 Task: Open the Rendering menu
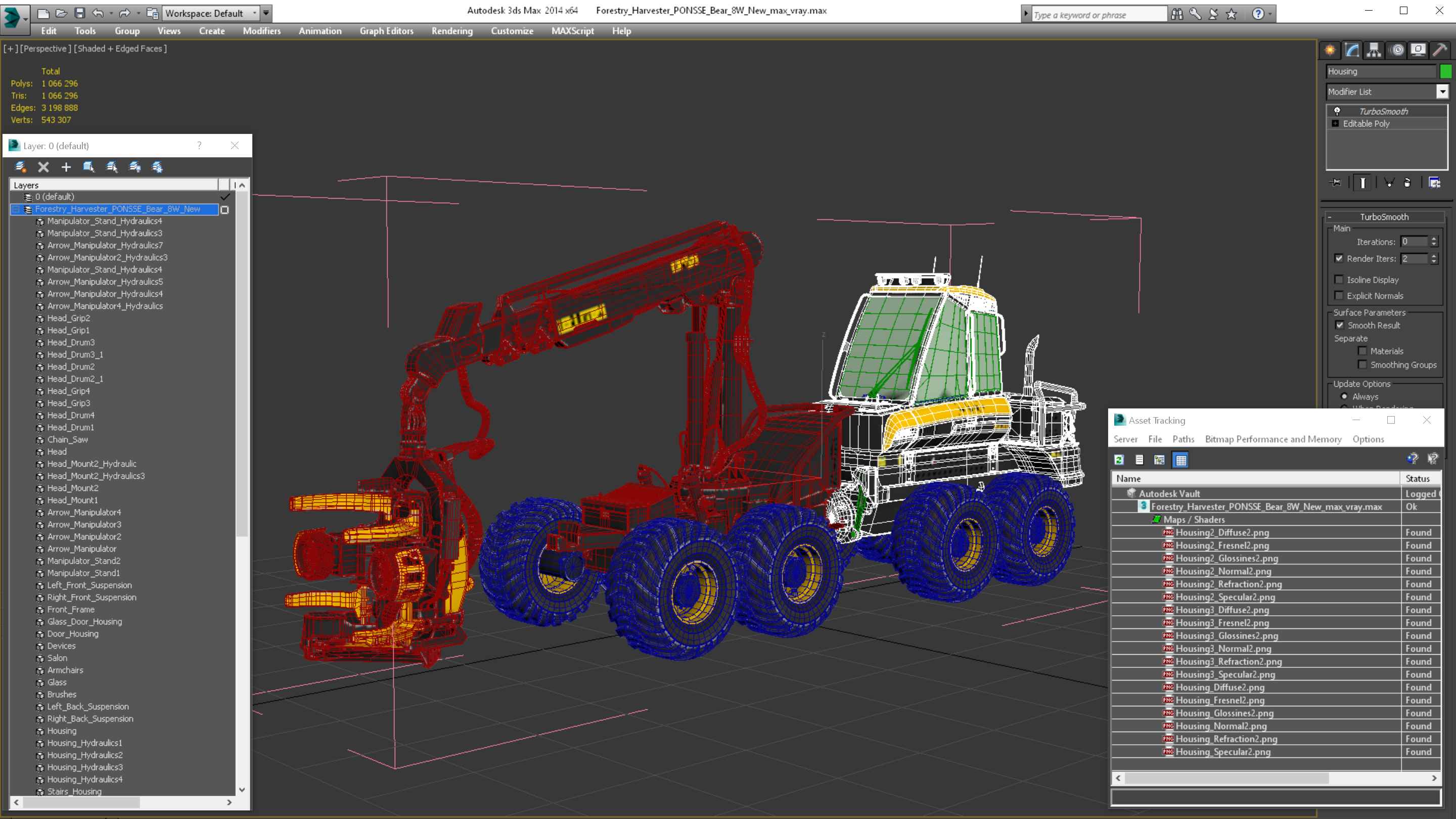[x=451, y=31]
